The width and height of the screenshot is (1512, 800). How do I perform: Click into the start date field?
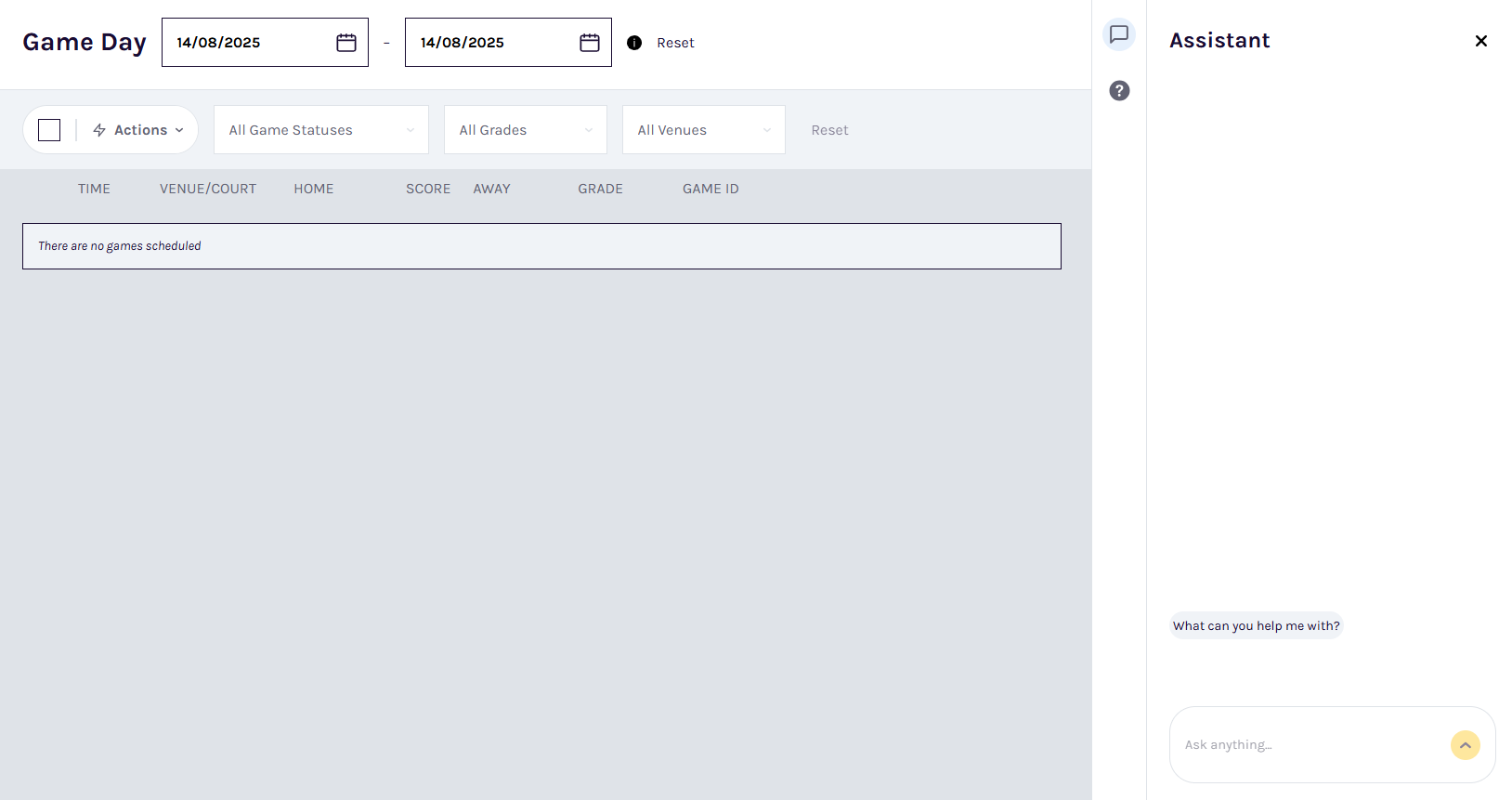pyautogui.click(x=246, y=43)
